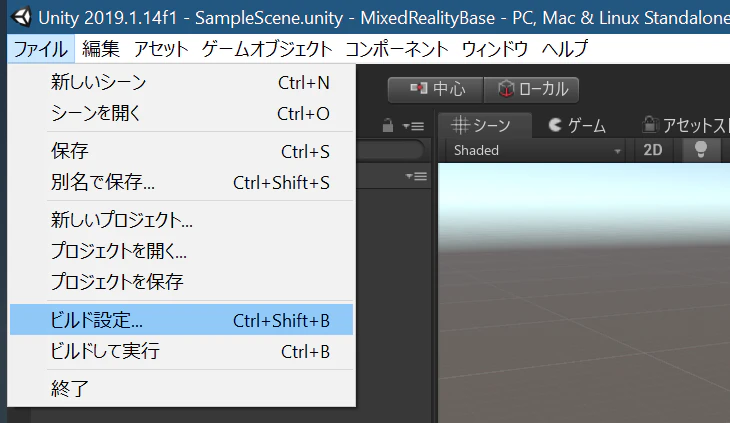This screenshot has height=423, width=730.
Task: Switch to the シーン tab
Action: pyautogui.click(x=484, y=125)
